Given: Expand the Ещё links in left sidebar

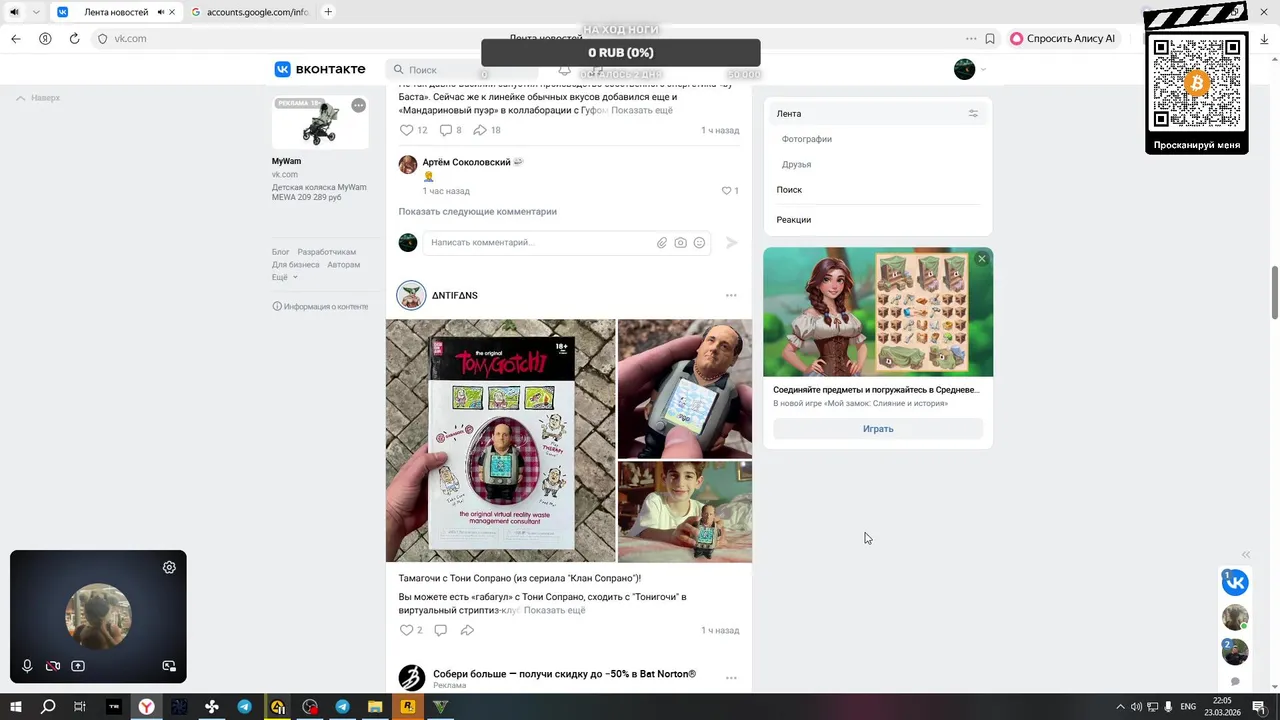Looking at the screenshot, I should coord(285,277).
